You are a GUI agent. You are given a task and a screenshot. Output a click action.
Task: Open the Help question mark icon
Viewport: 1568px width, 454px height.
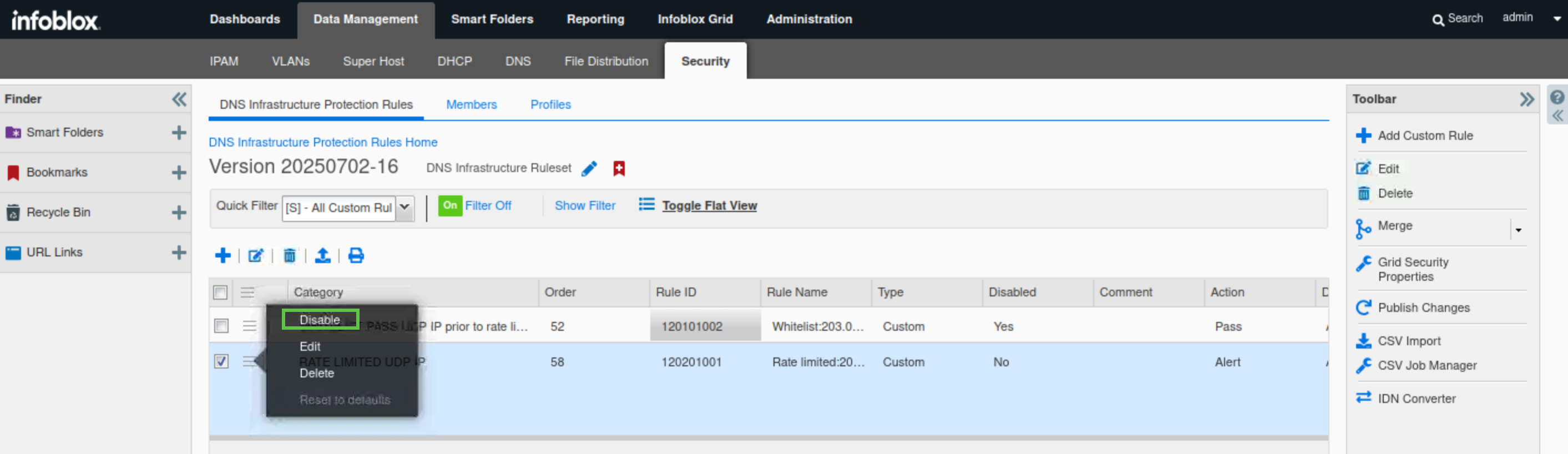pyautogui.click(x=1557, y=97)
